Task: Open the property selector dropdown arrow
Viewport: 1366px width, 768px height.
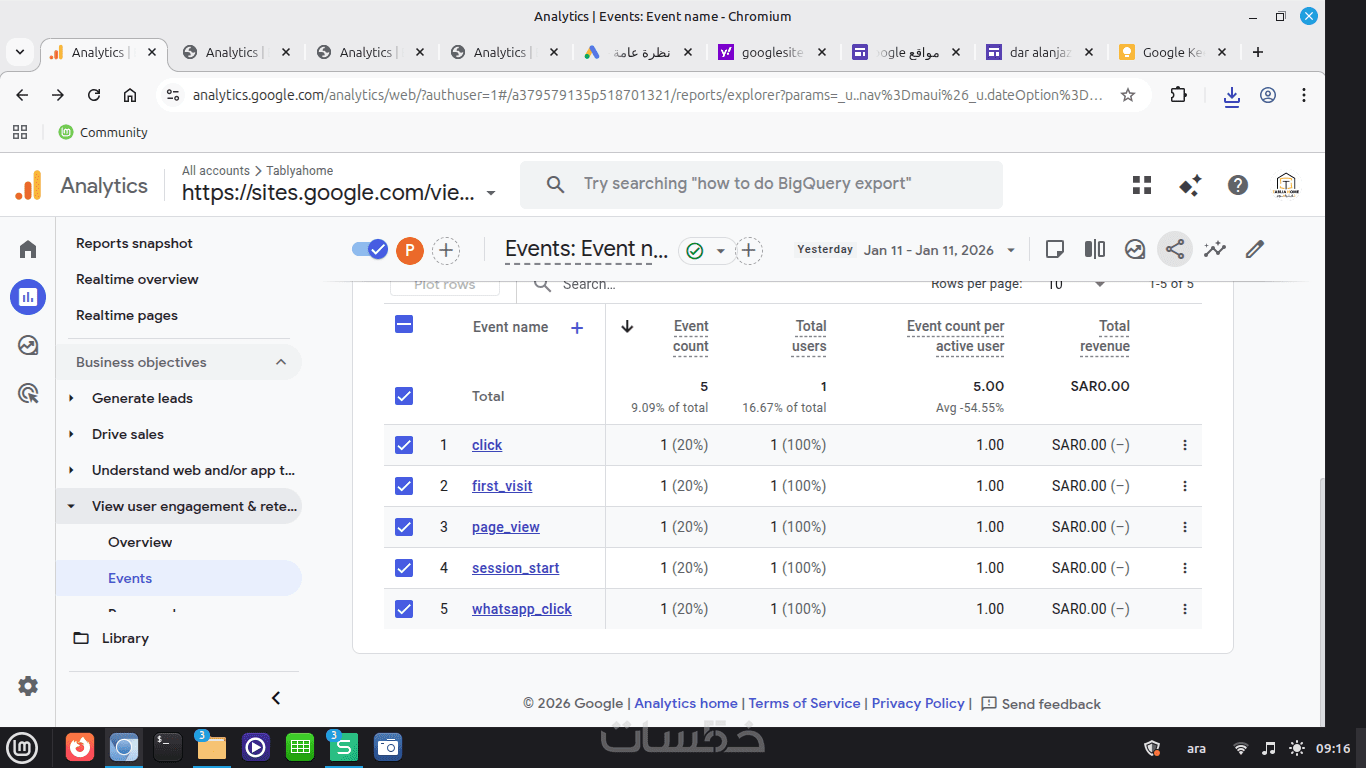Action: [x=490, y=193]
